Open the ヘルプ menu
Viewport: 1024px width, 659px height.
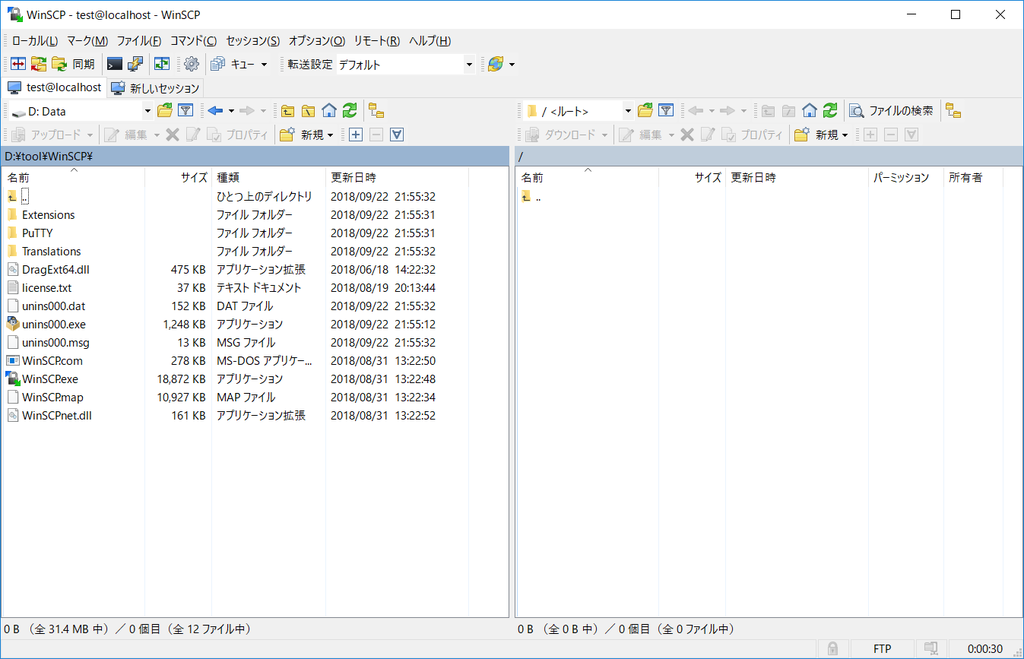coord(430,40)
